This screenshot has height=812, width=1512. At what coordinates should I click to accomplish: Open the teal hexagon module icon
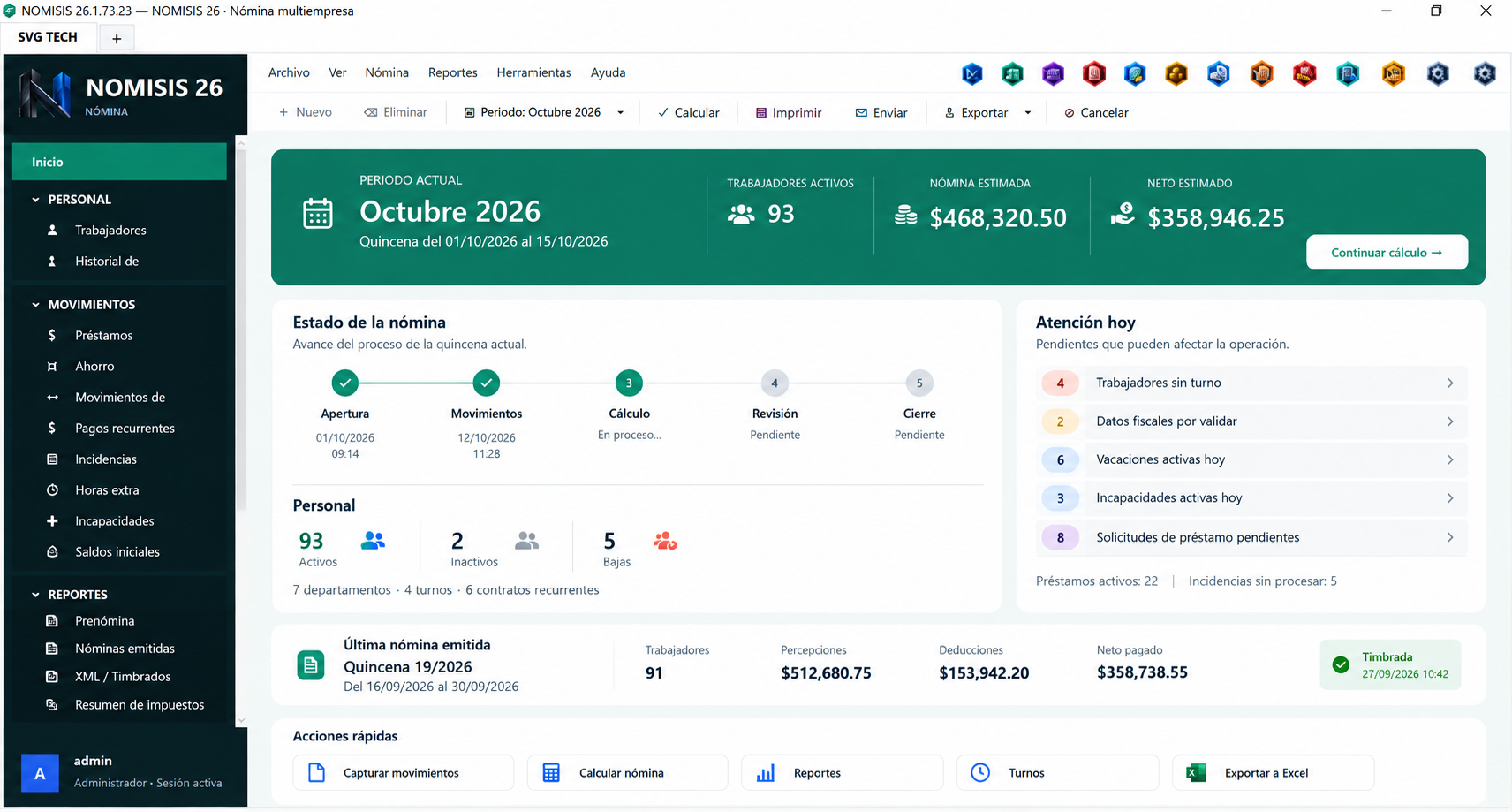point(1348,74)
